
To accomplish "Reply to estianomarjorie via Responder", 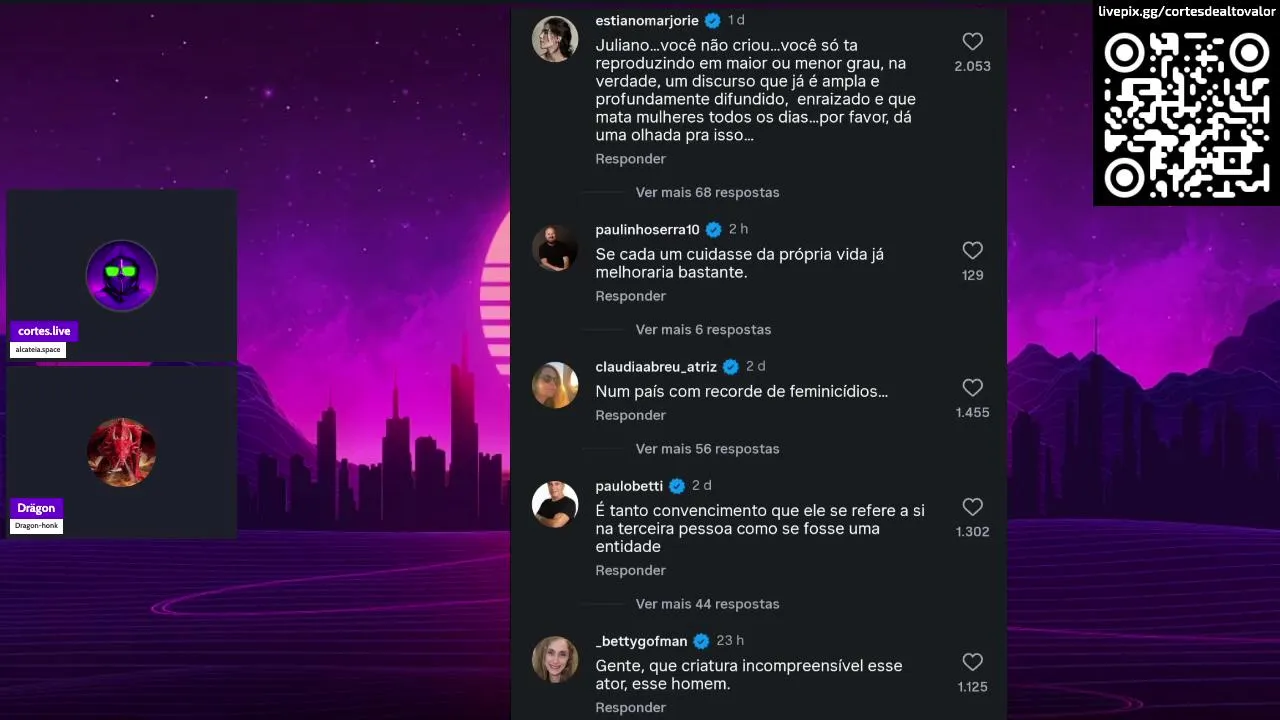I will click(x=630, y=159).
